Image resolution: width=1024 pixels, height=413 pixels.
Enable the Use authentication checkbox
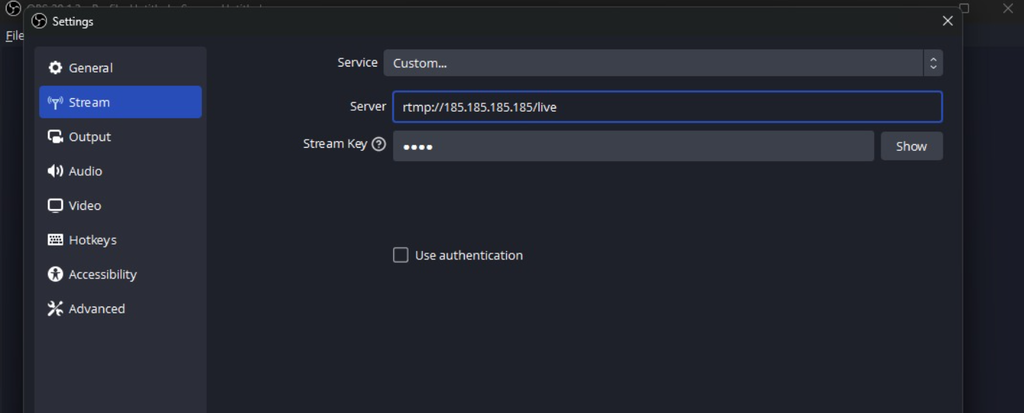pos(401,255)
